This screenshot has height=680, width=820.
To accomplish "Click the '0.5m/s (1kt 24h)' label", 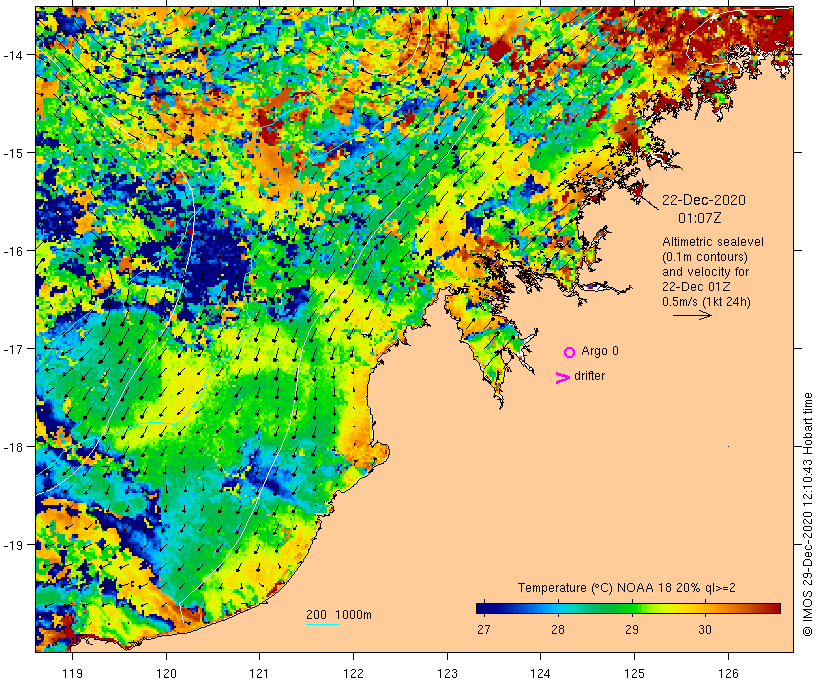I will point(707,302).
